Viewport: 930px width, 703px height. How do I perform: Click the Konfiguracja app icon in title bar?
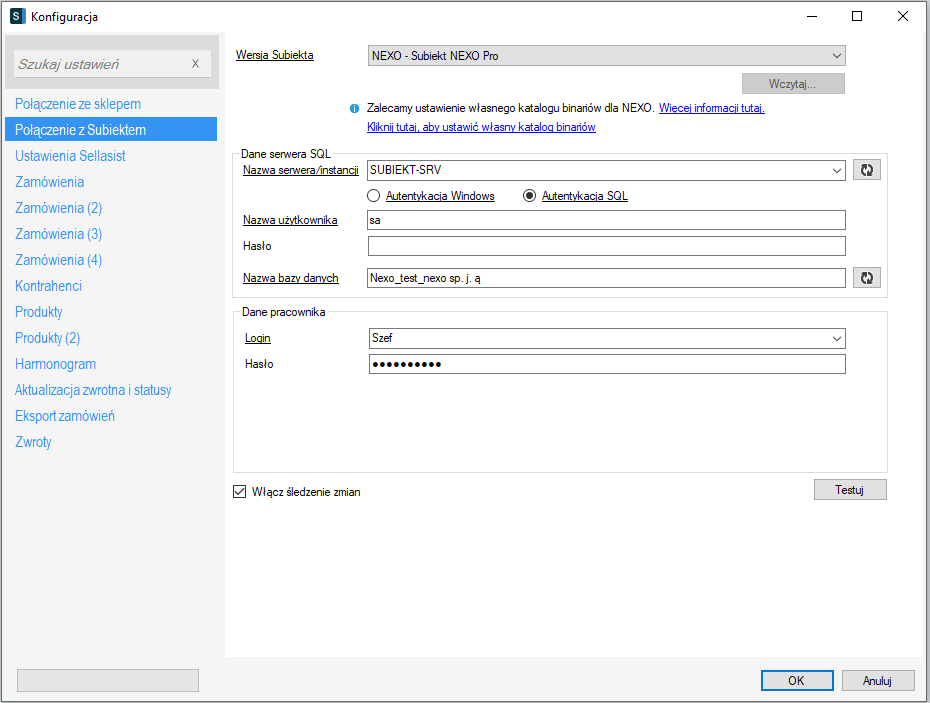click(x=17, y=16)
